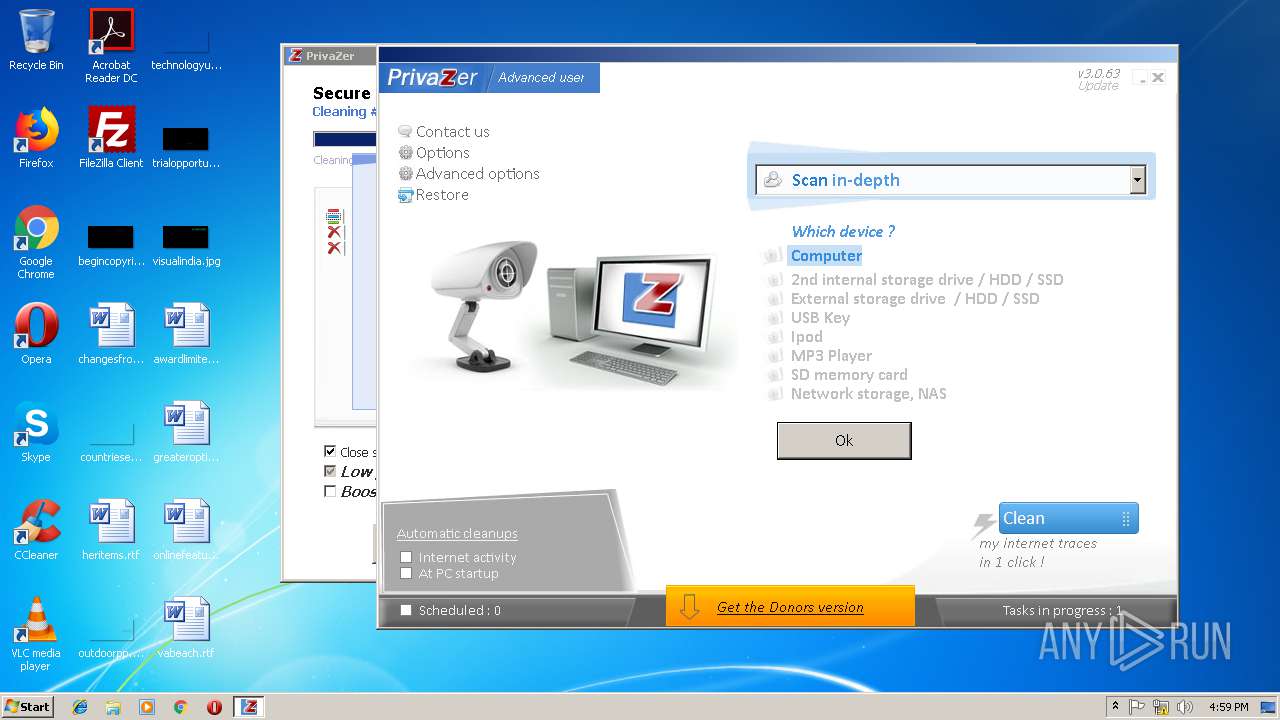
Task: Click cleaning progress bar in Secure window
Action: click(345, 139)
